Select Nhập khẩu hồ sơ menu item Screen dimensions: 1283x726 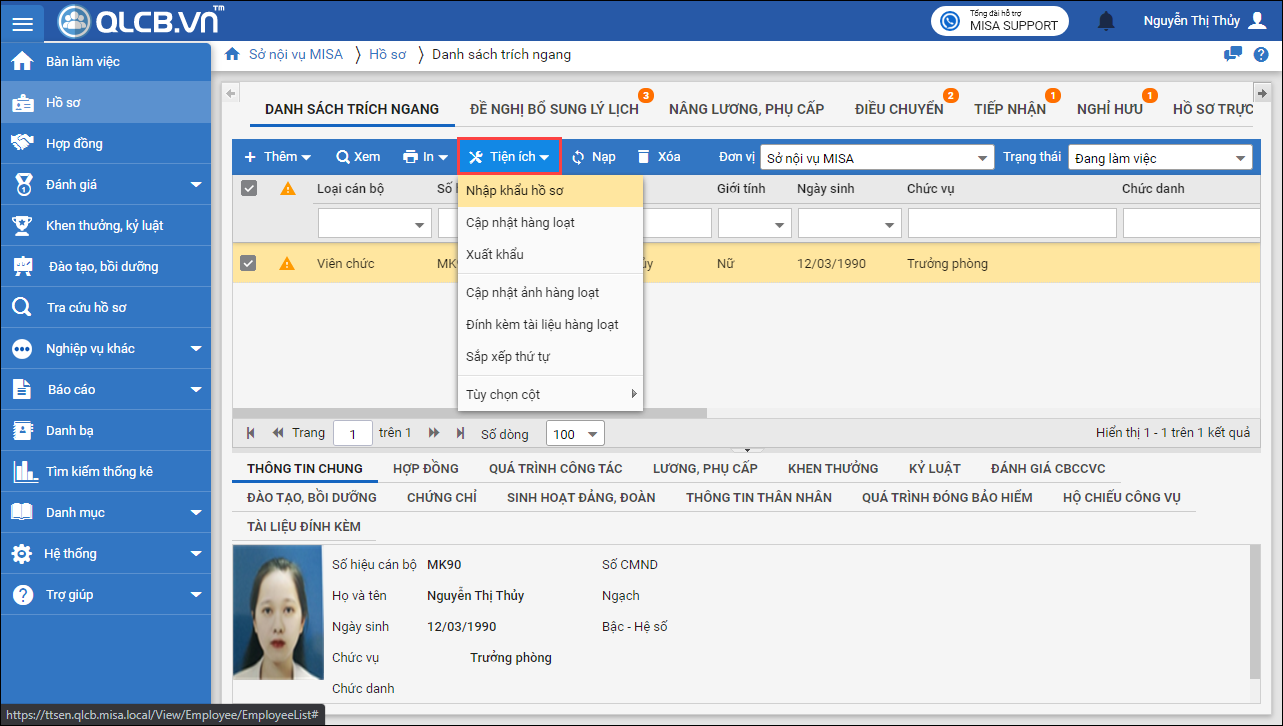[515, 190]
